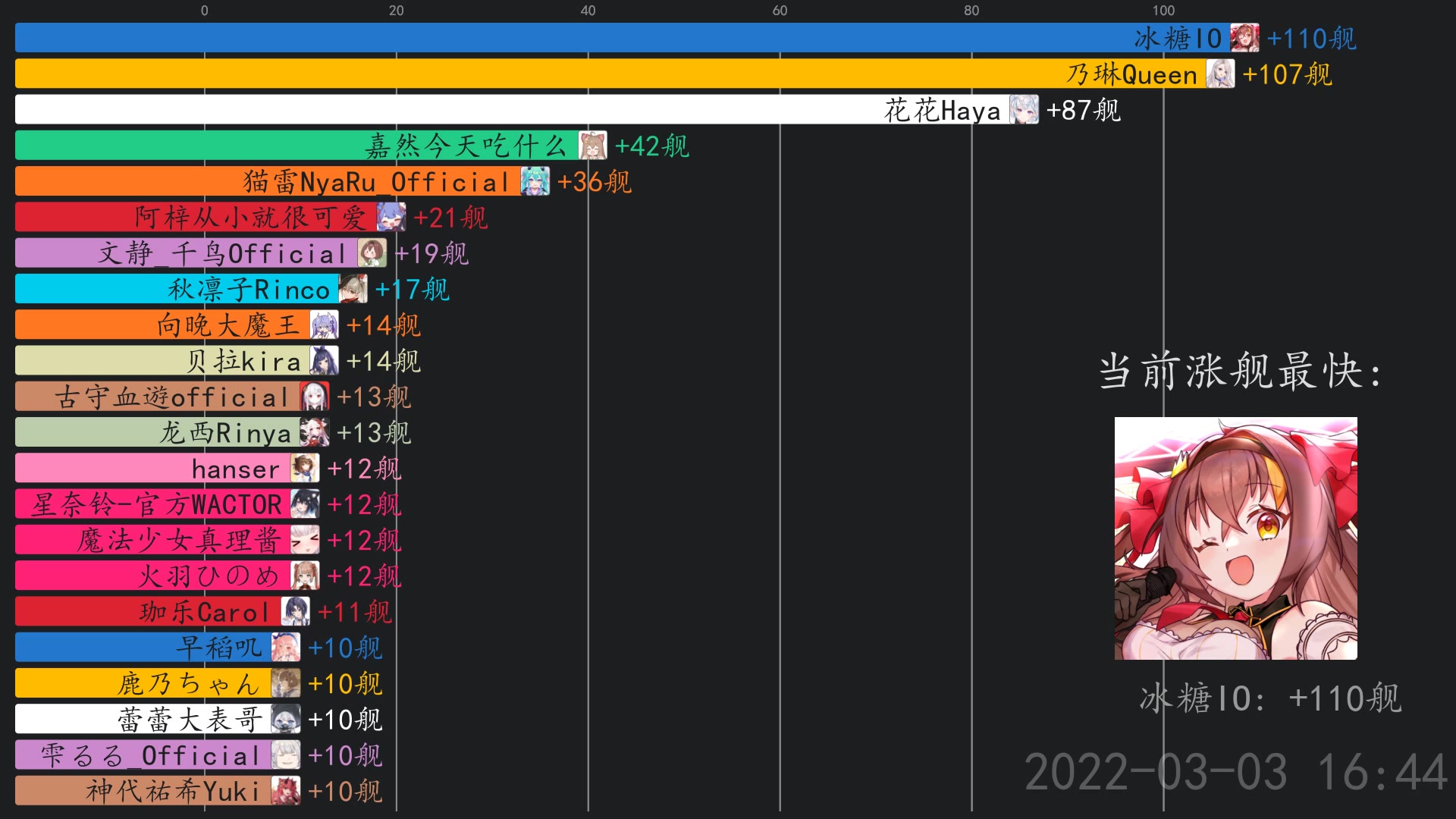The image size is (1456, 819).
Task: Click the 向晚大魔王 name label
Action: 228,325
